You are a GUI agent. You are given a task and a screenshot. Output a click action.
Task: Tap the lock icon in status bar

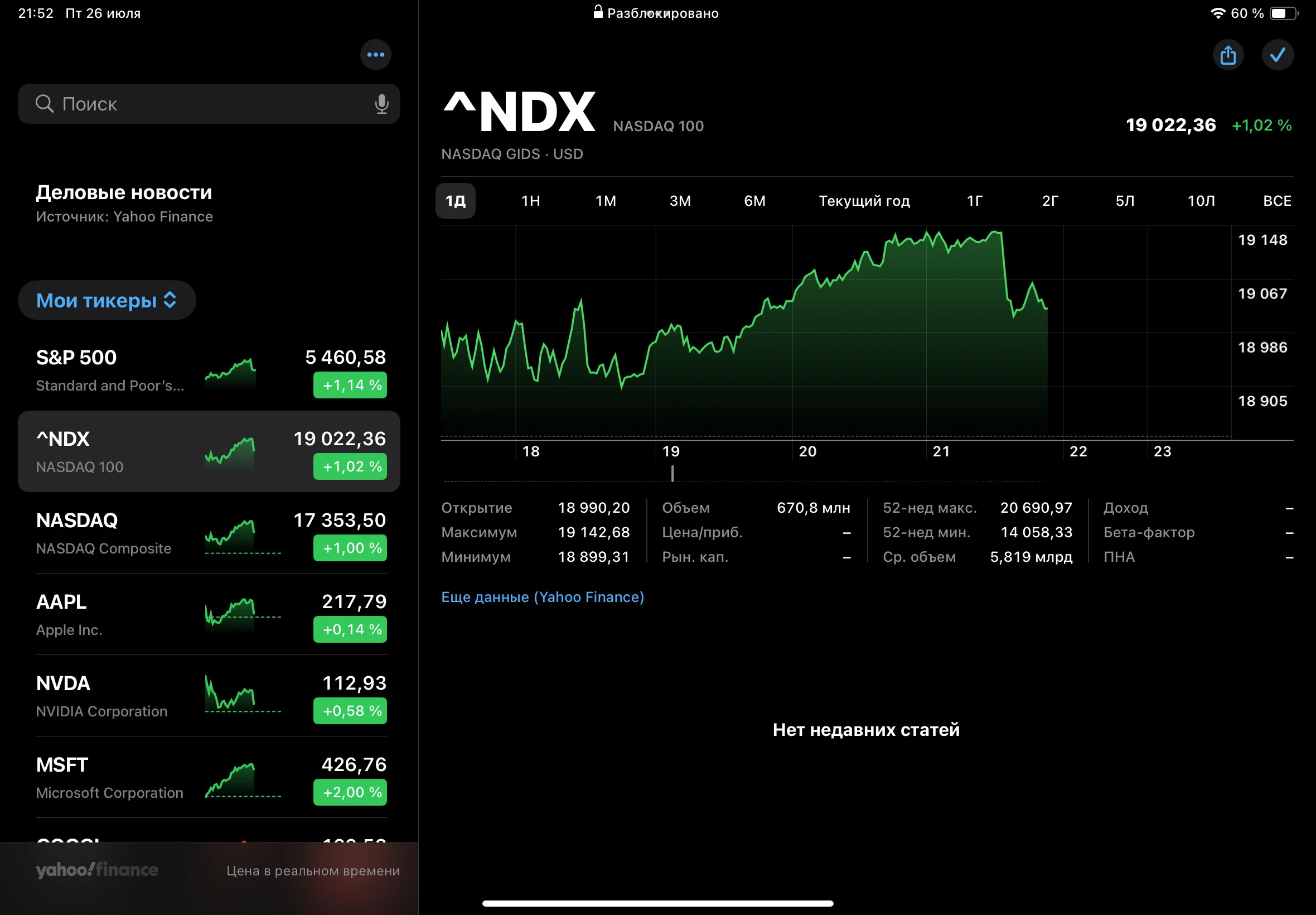[x=598, y=12]
